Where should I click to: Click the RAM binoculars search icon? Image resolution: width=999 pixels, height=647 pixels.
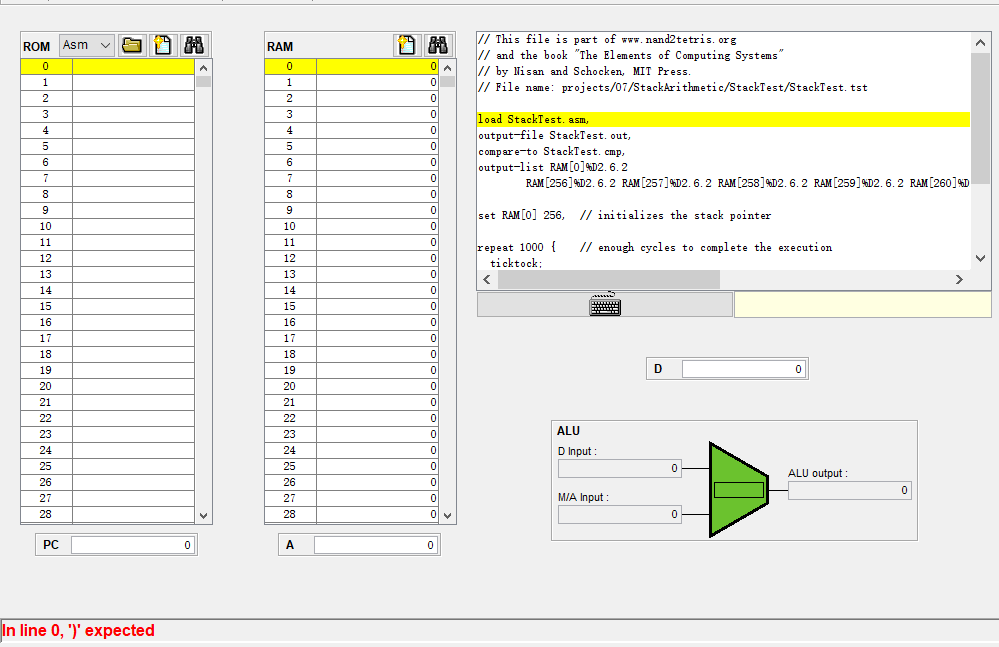point(437,45)
